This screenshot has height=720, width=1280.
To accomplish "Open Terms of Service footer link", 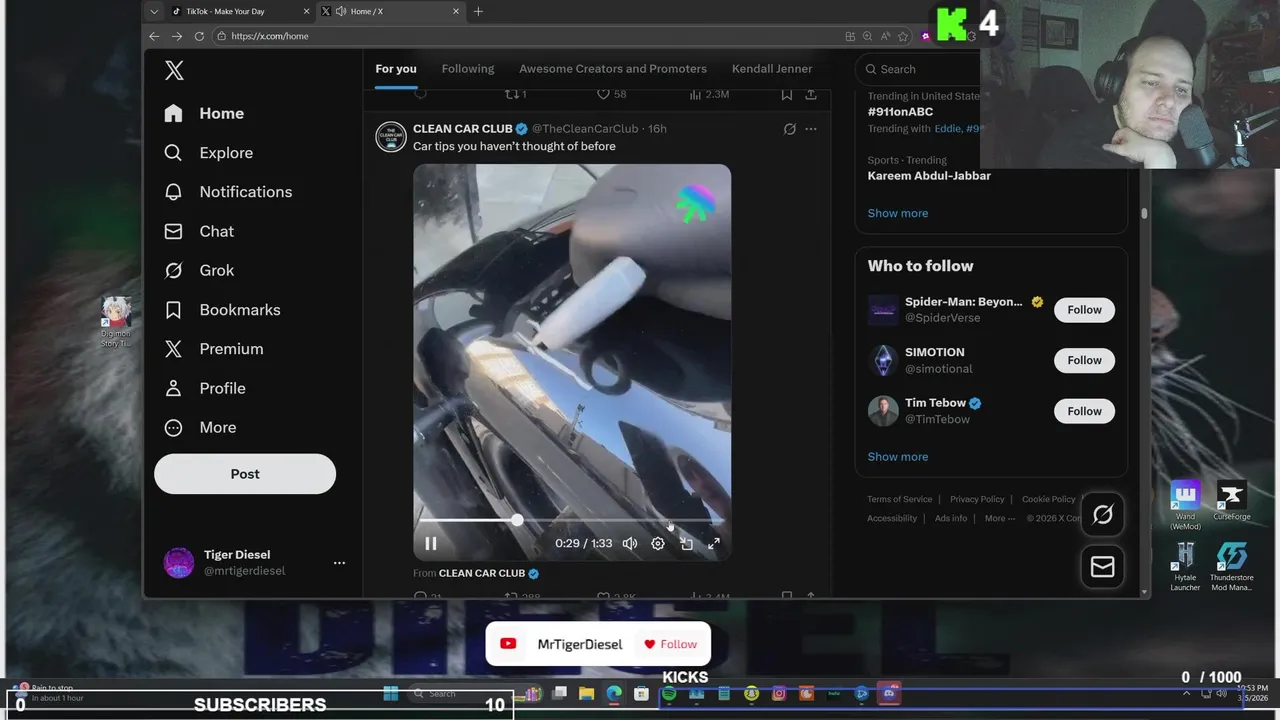I will pyautogui.click(x=899, y=499).
